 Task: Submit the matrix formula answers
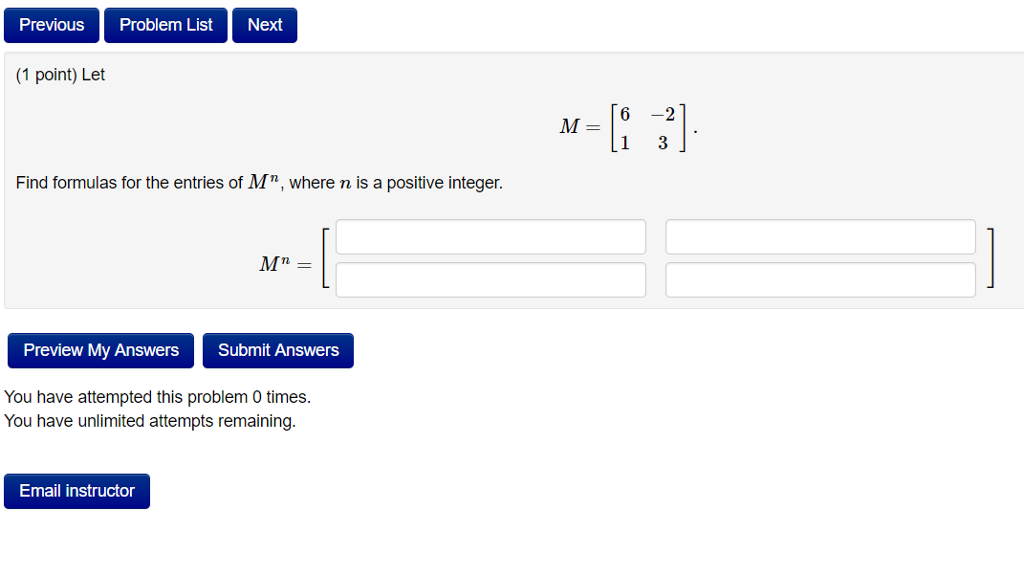click(x=278, y=350)
